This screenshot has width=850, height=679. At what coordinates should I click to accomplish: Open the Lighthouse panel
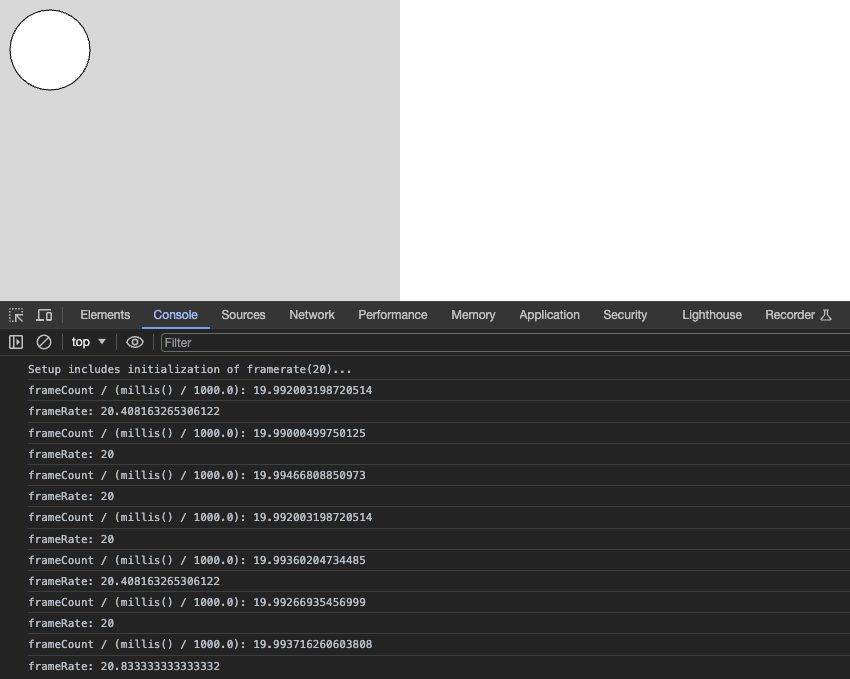[711, 315]
